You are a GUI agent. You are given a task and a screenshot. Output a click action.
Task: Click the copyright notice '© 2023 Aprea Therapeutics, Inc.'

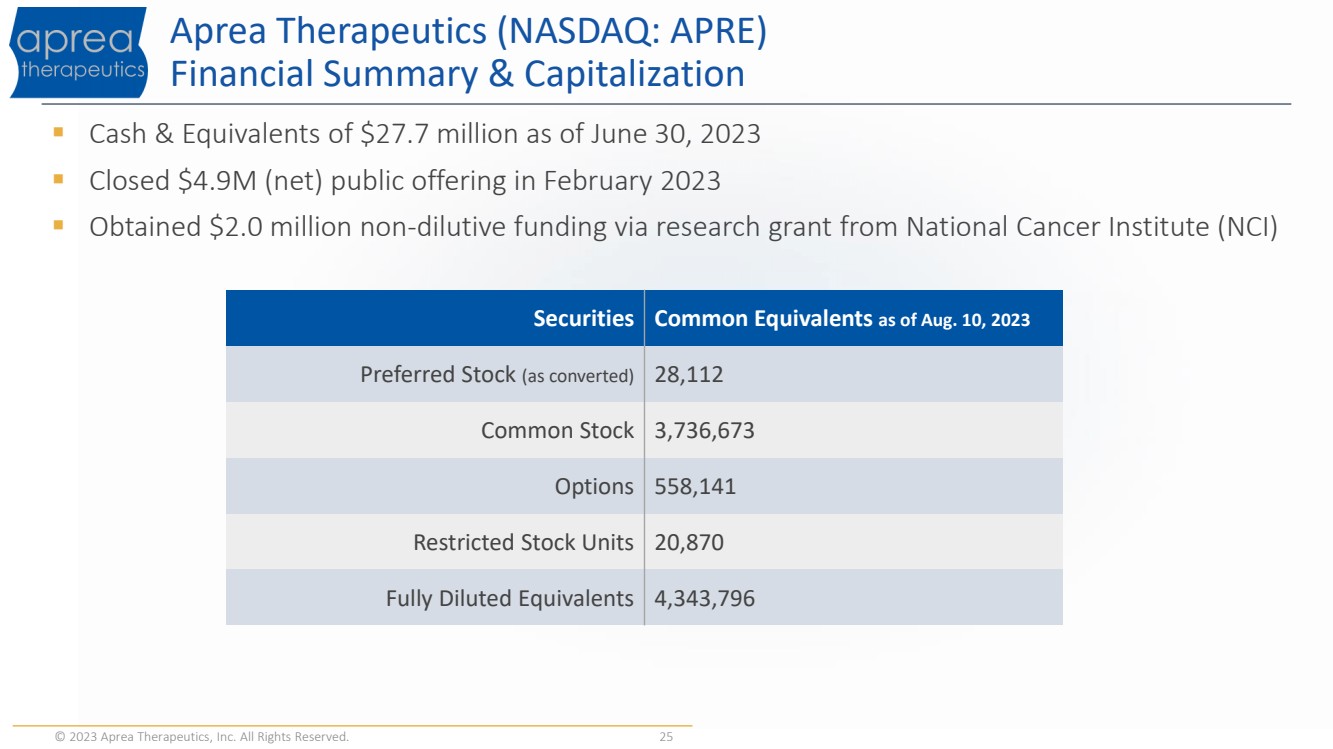[202, 737]
